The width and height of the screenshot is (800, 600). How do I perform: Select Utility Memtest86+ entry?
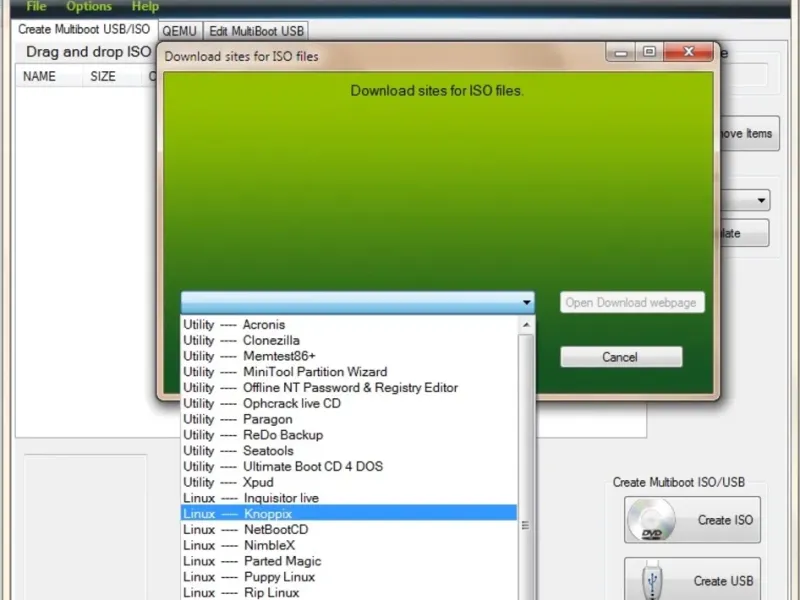pyautogui.click(x=349, y=356)
